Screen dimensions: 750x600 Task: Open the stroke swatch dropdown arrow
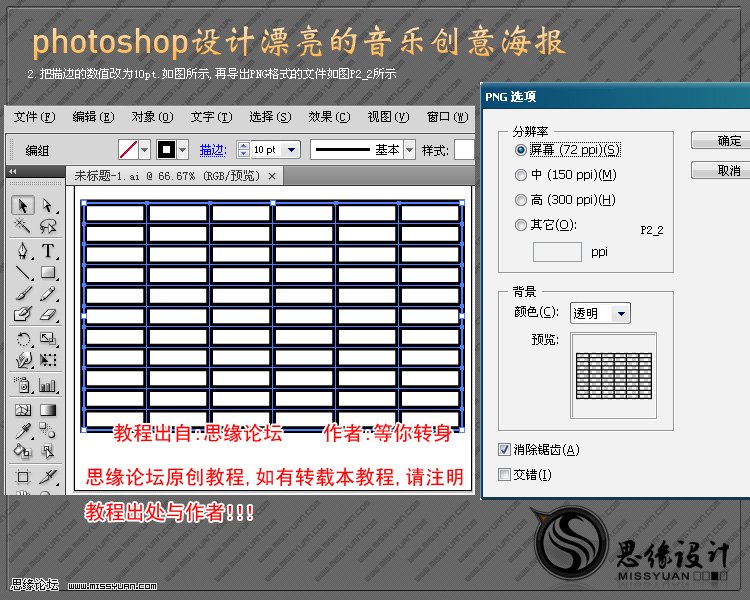(x=183, y=150)
